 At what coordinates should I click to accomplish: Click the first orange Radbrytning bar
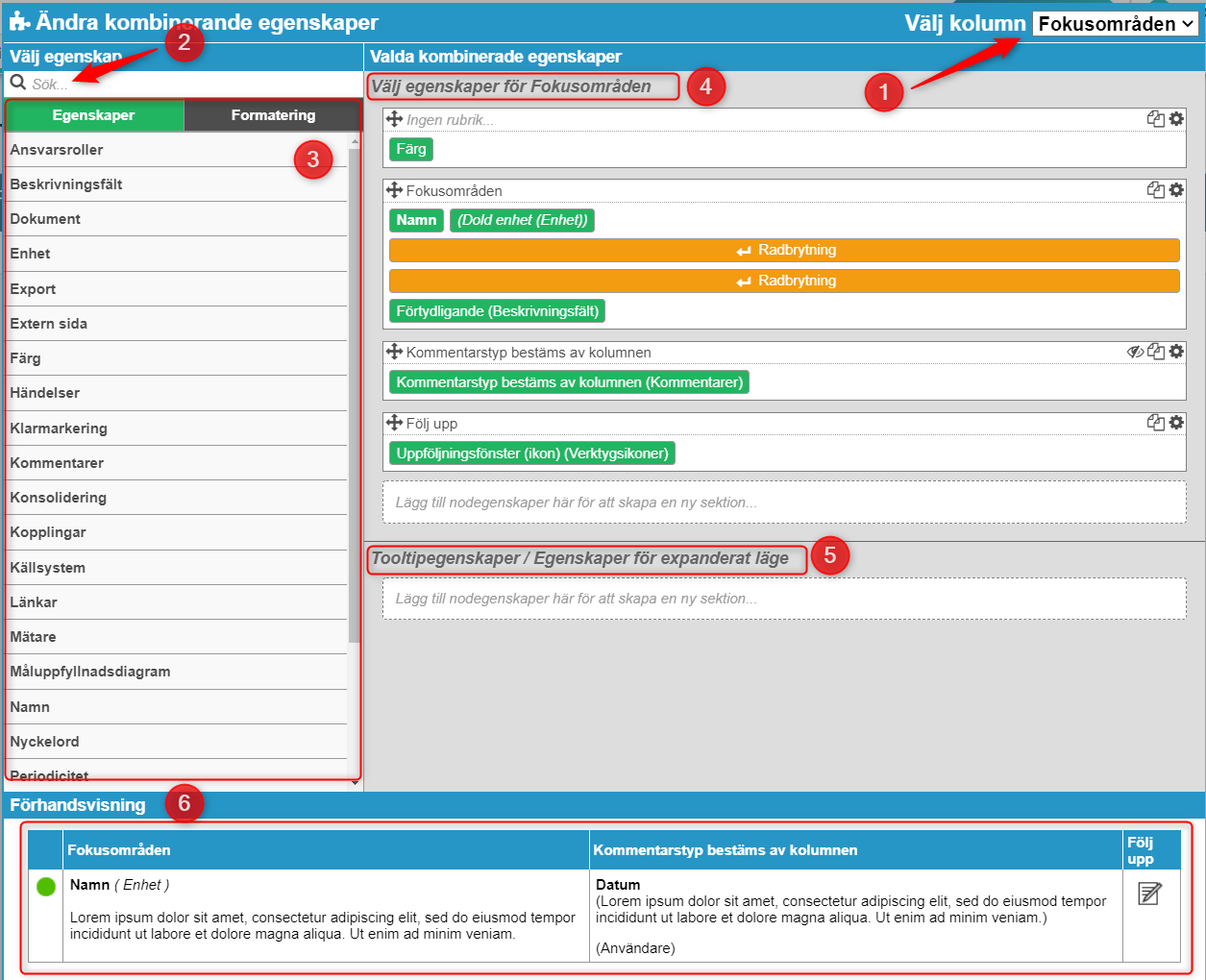click(784, 250)
